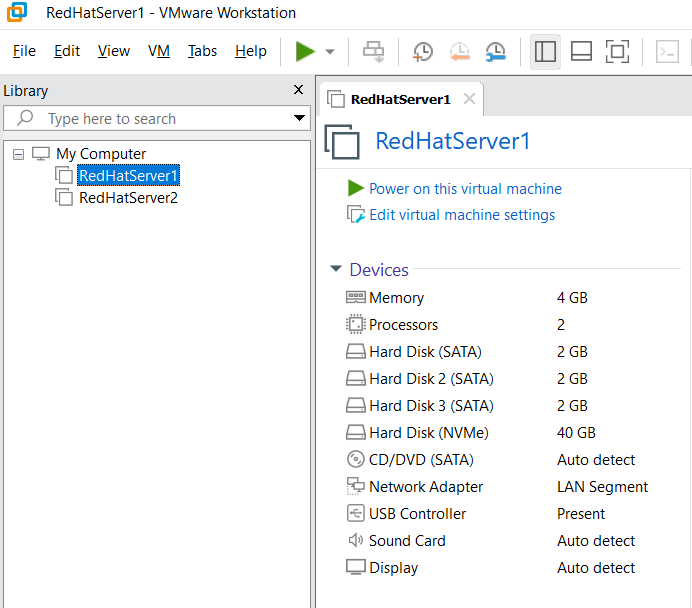Screen dimensions: 692x608
Task: Select RedHatServer2 in the library
Action: [x=128, y=198]
